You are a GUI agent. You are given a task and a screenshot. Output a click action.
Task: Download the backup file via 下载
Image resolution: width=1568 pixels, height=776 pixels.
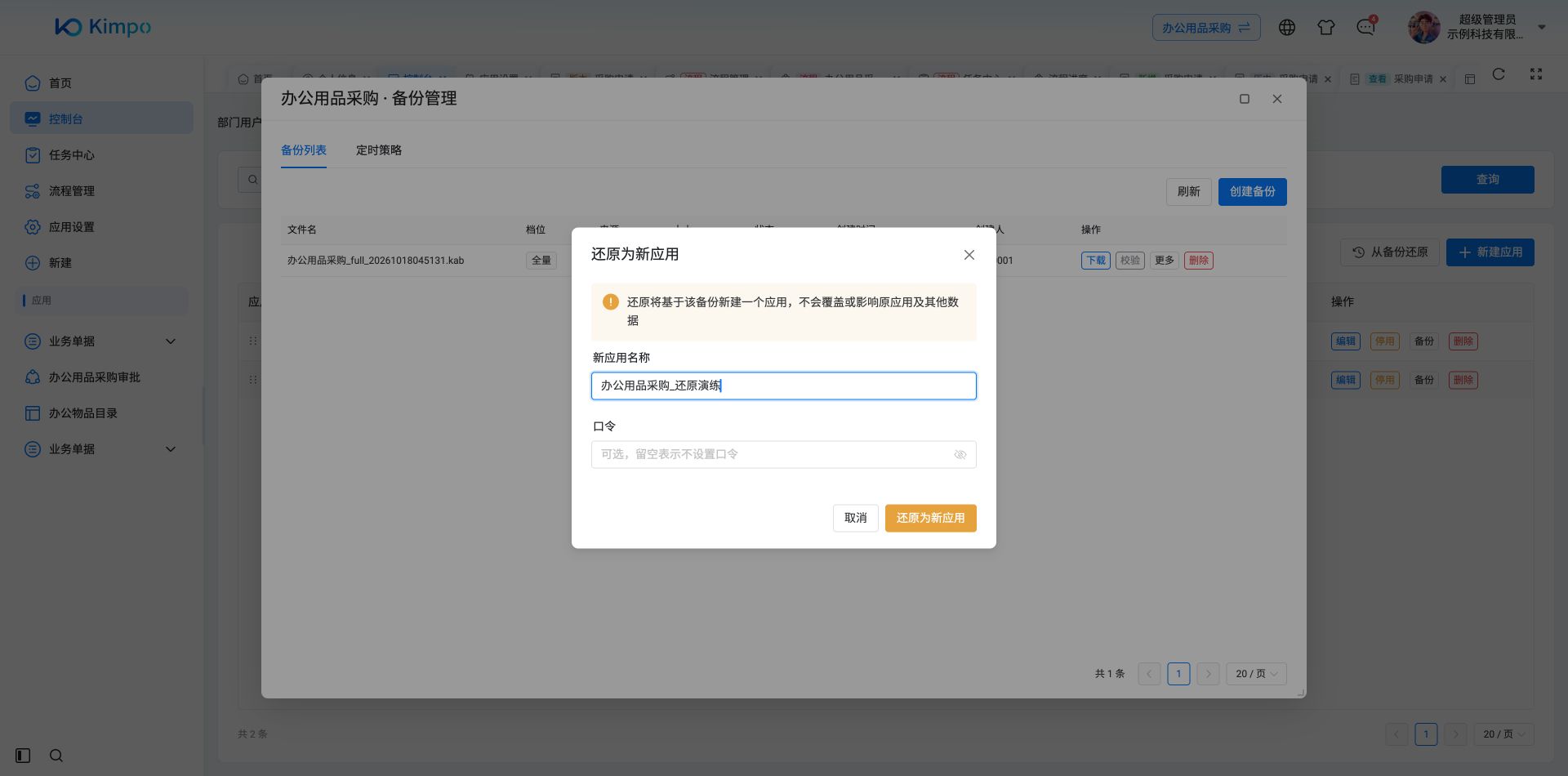coord(1096,261)
